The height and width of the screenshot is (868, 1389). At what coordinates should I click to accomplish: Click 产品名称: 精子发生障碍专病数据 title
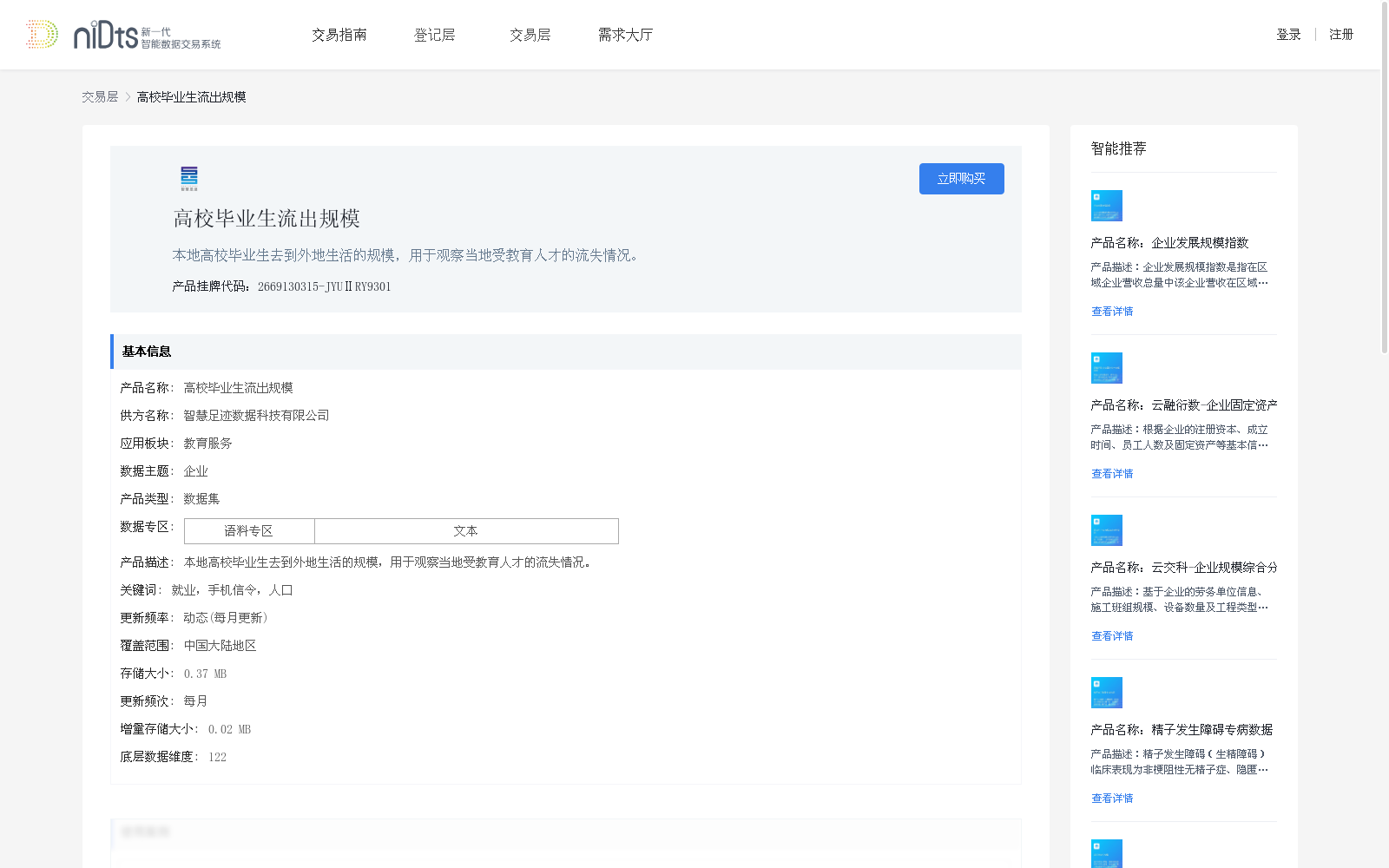click(x=1182, y=730)
